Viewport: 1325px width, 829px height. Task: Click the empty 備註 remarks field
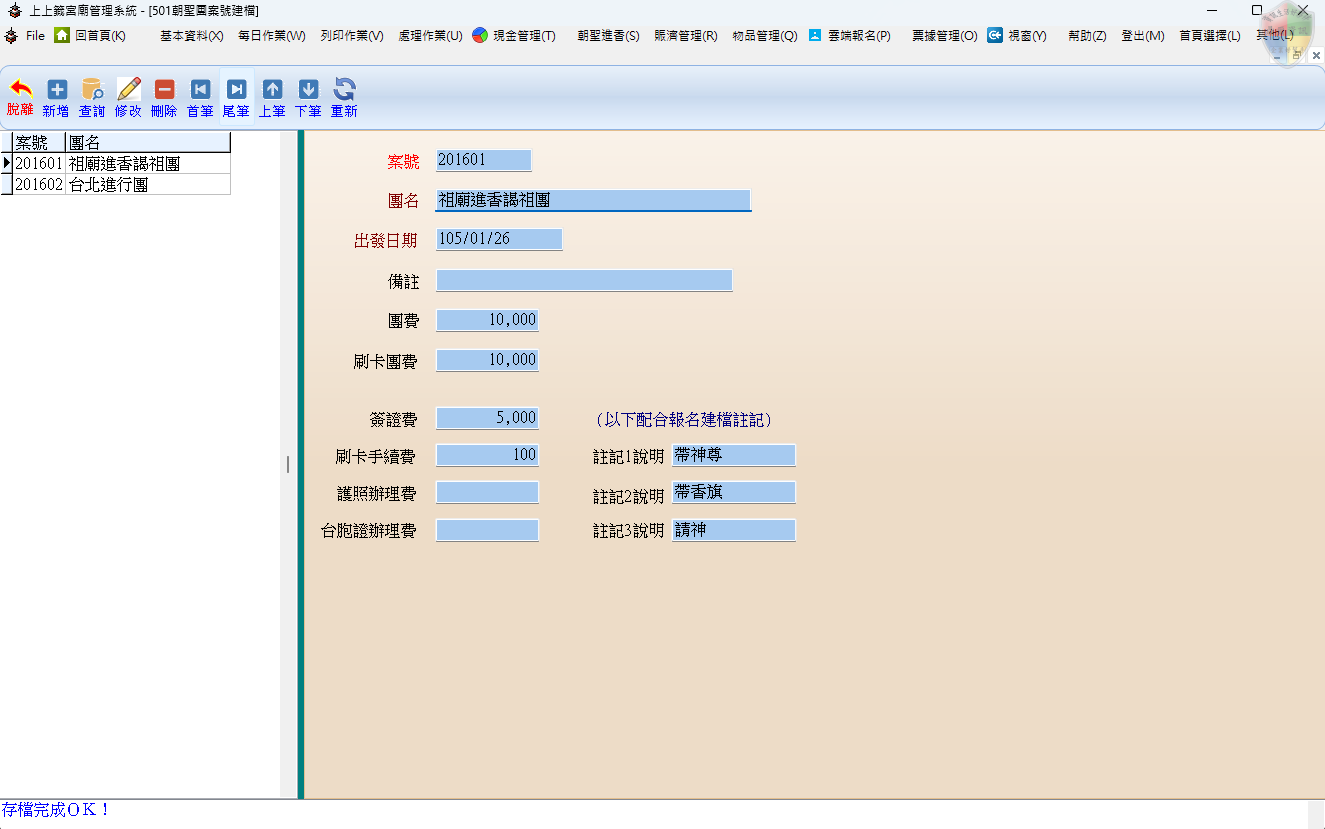pos(584,281)
